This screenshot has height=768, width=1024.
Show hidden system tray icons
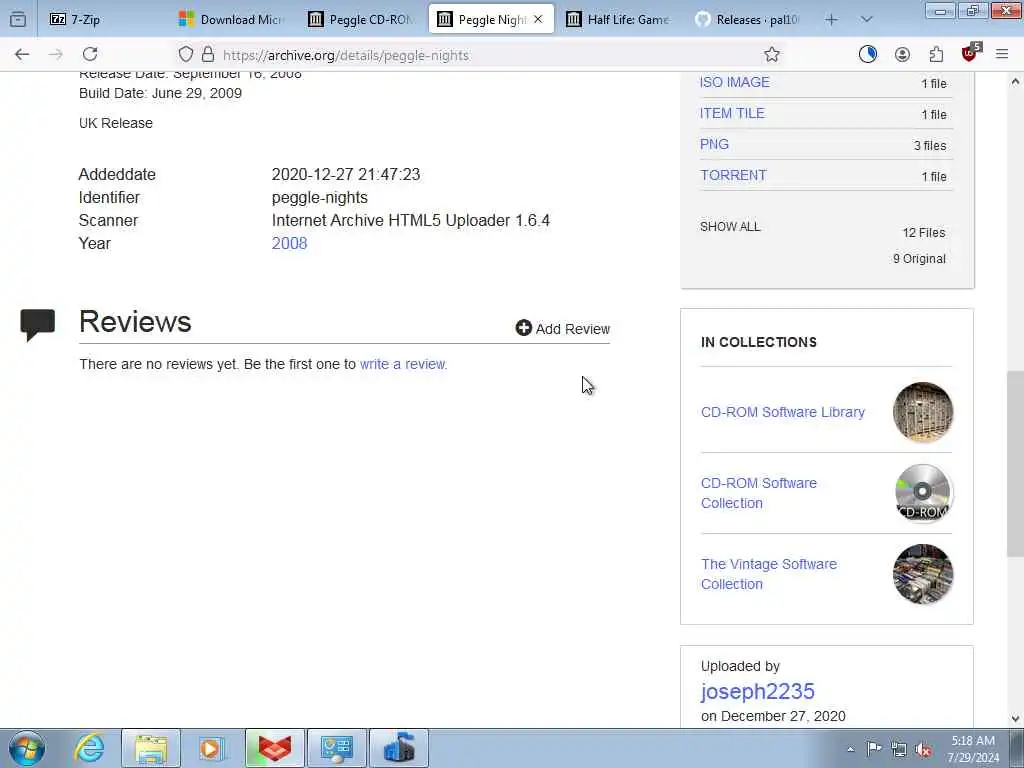pos(850,750)
